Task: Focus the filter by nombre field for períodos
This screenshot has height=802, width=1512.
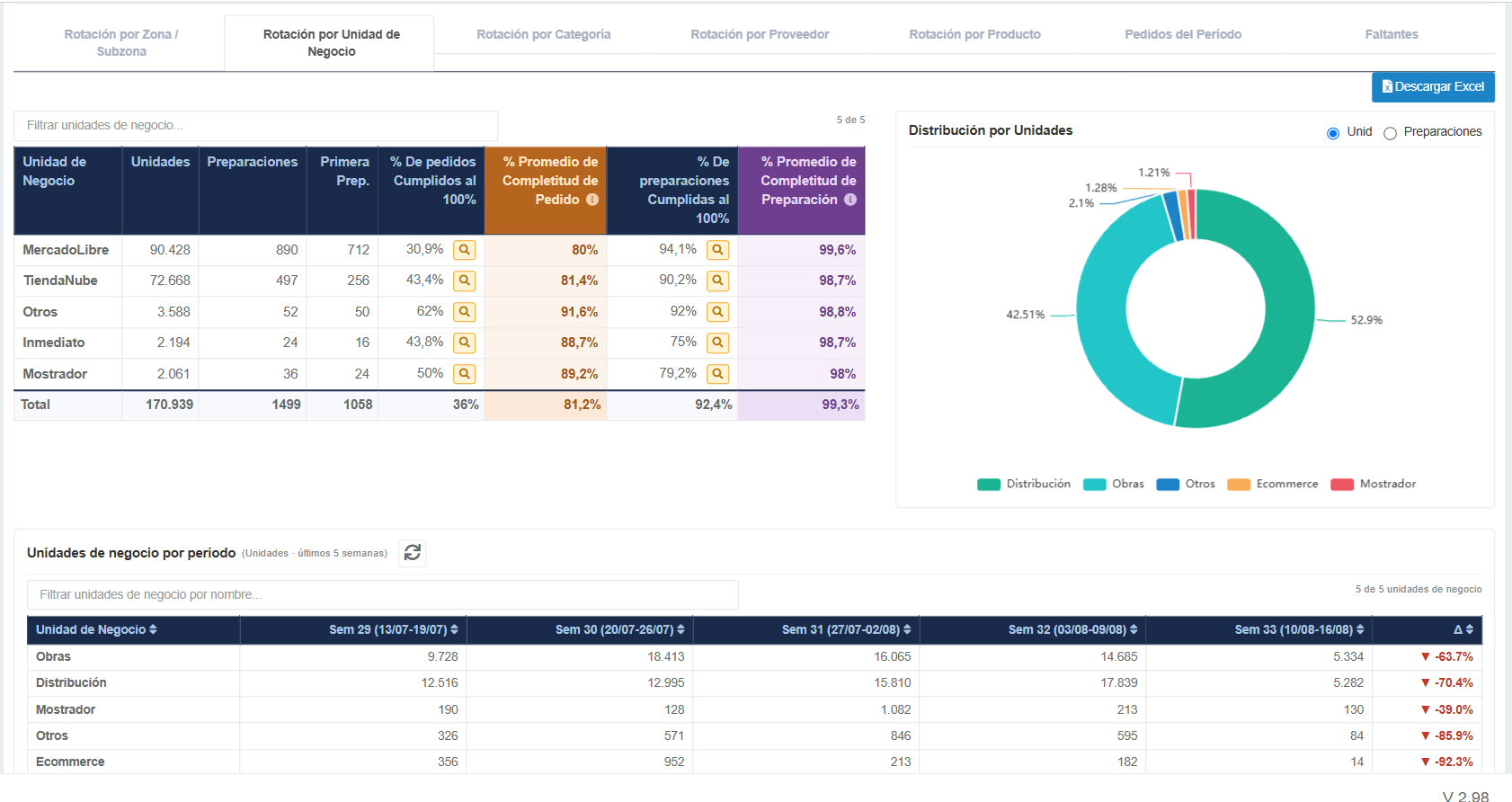Action: (383, 595)
